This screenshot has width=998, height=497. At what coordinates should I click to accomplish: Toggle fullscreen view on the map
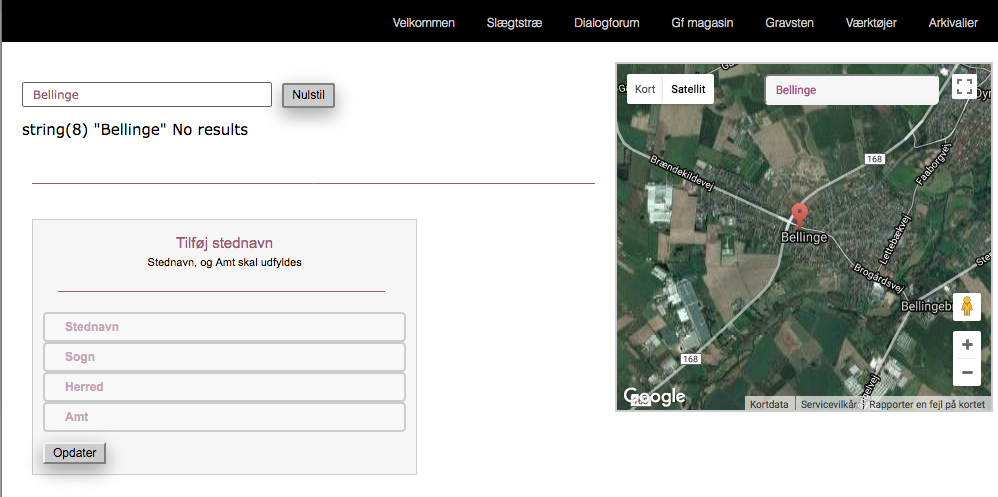click(964, 87)
